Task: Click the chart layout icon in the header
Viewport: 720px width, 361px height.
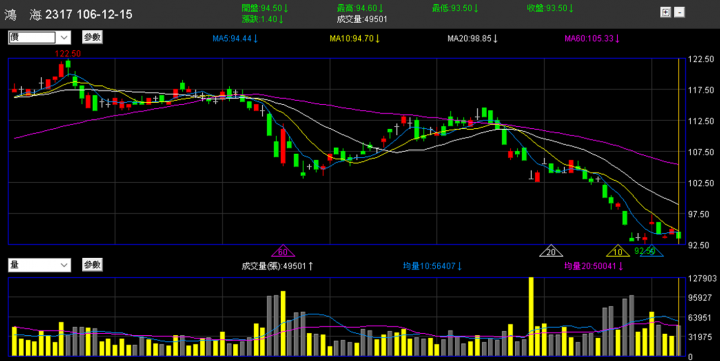Action: tap(665, 12)
